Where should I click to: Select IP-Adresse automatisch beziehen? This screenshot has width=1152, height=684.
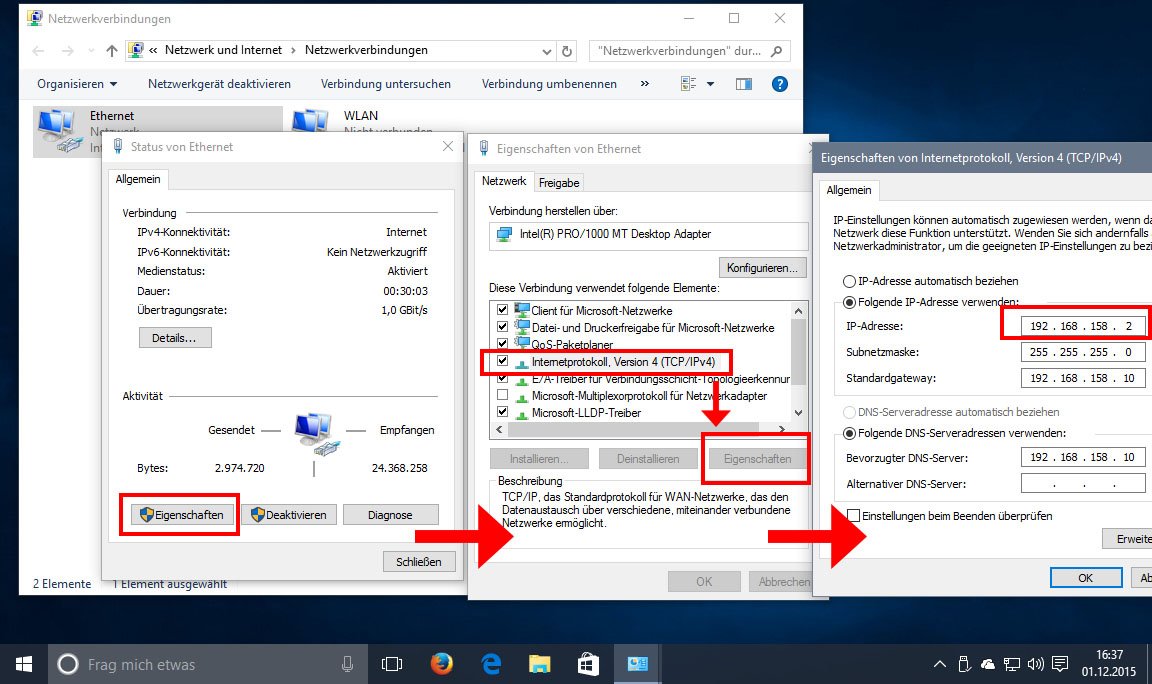849,281
